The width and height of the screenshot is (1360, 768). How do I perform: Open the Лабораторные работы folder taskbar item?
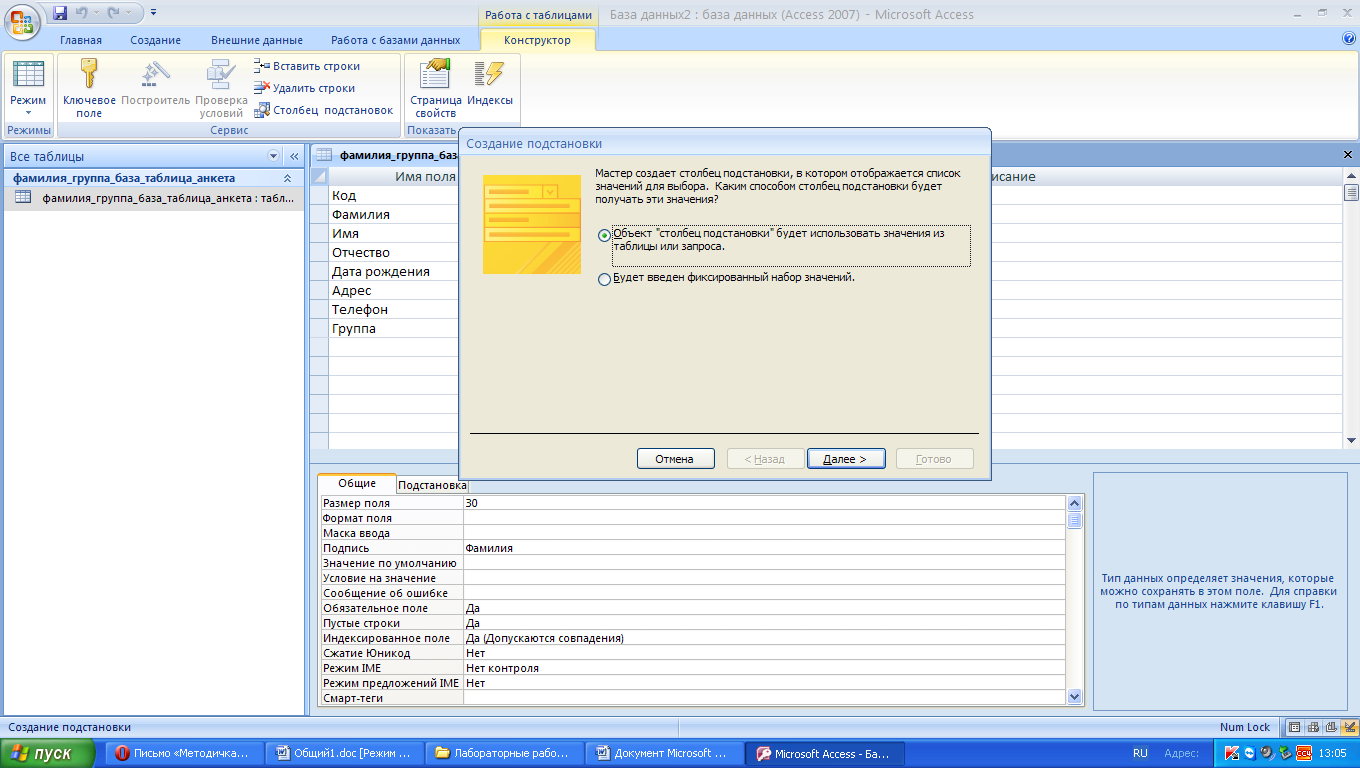(505, 753)
